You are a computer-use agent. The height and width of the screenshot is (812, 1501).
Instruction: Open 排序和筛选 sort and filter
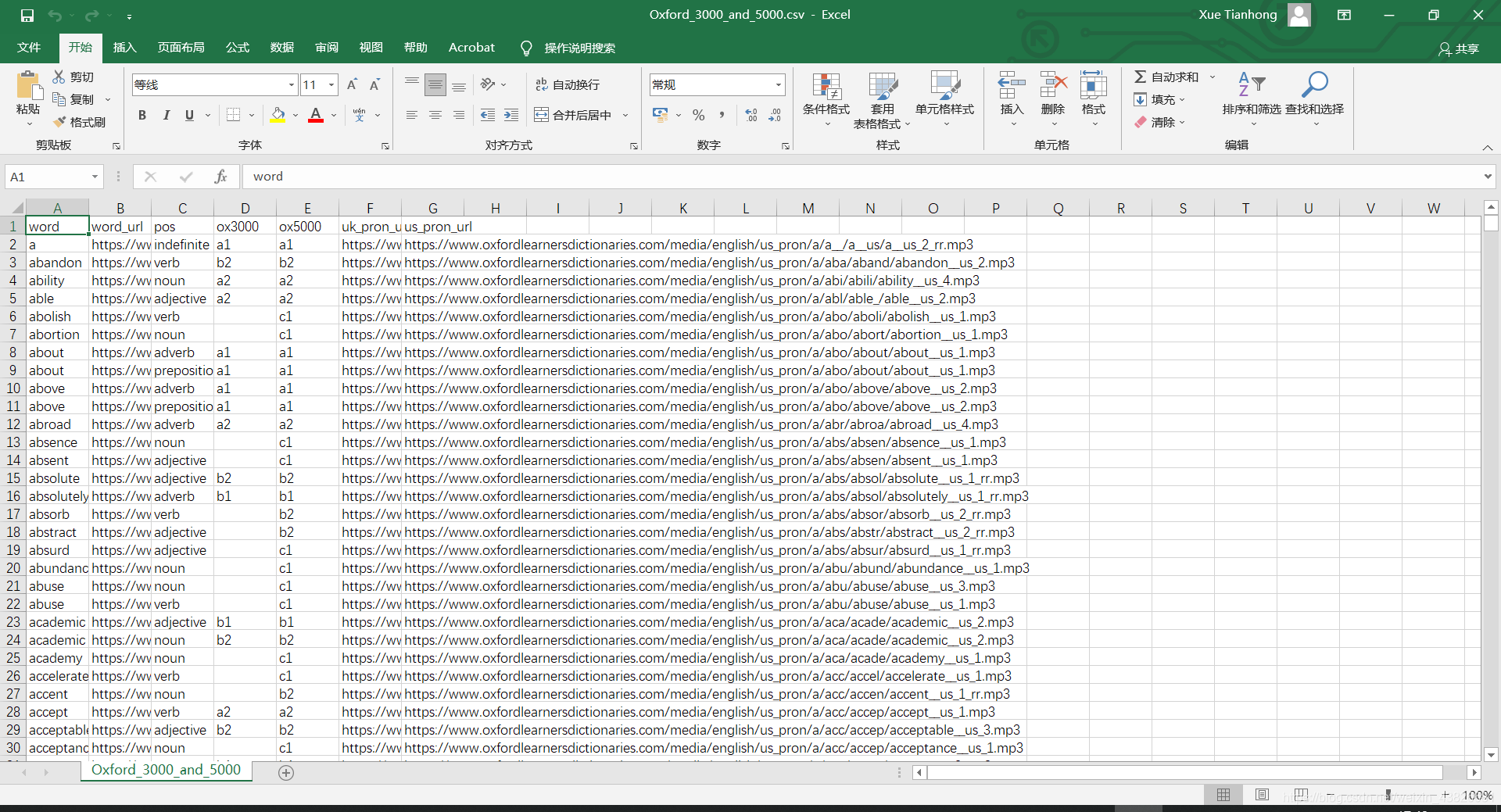[x=1252, y=99]
